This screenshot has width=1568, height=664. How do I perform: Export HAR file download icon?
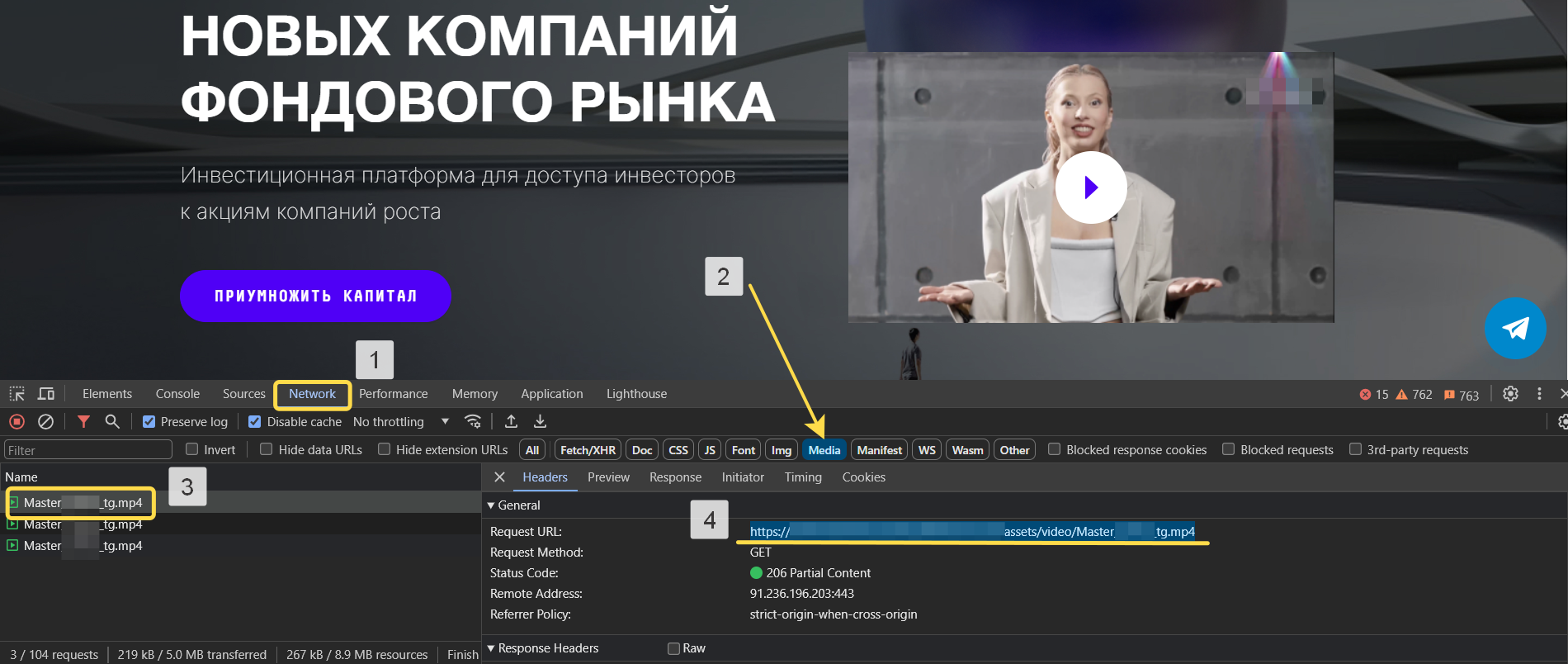[540, 421]
